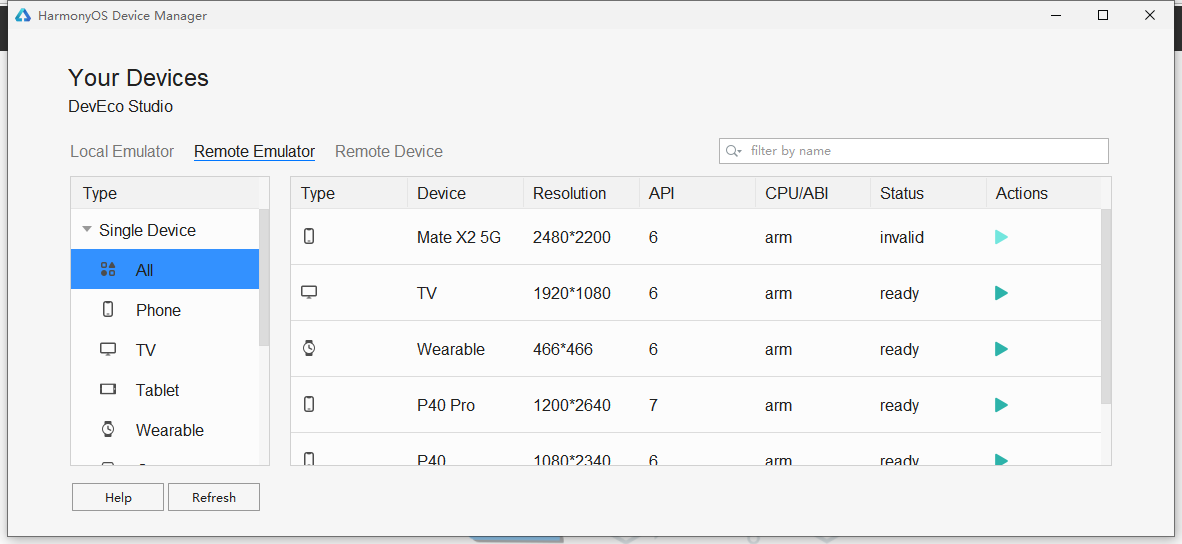
Task: Start the TV emulator play button
Action: (1001, 293)
